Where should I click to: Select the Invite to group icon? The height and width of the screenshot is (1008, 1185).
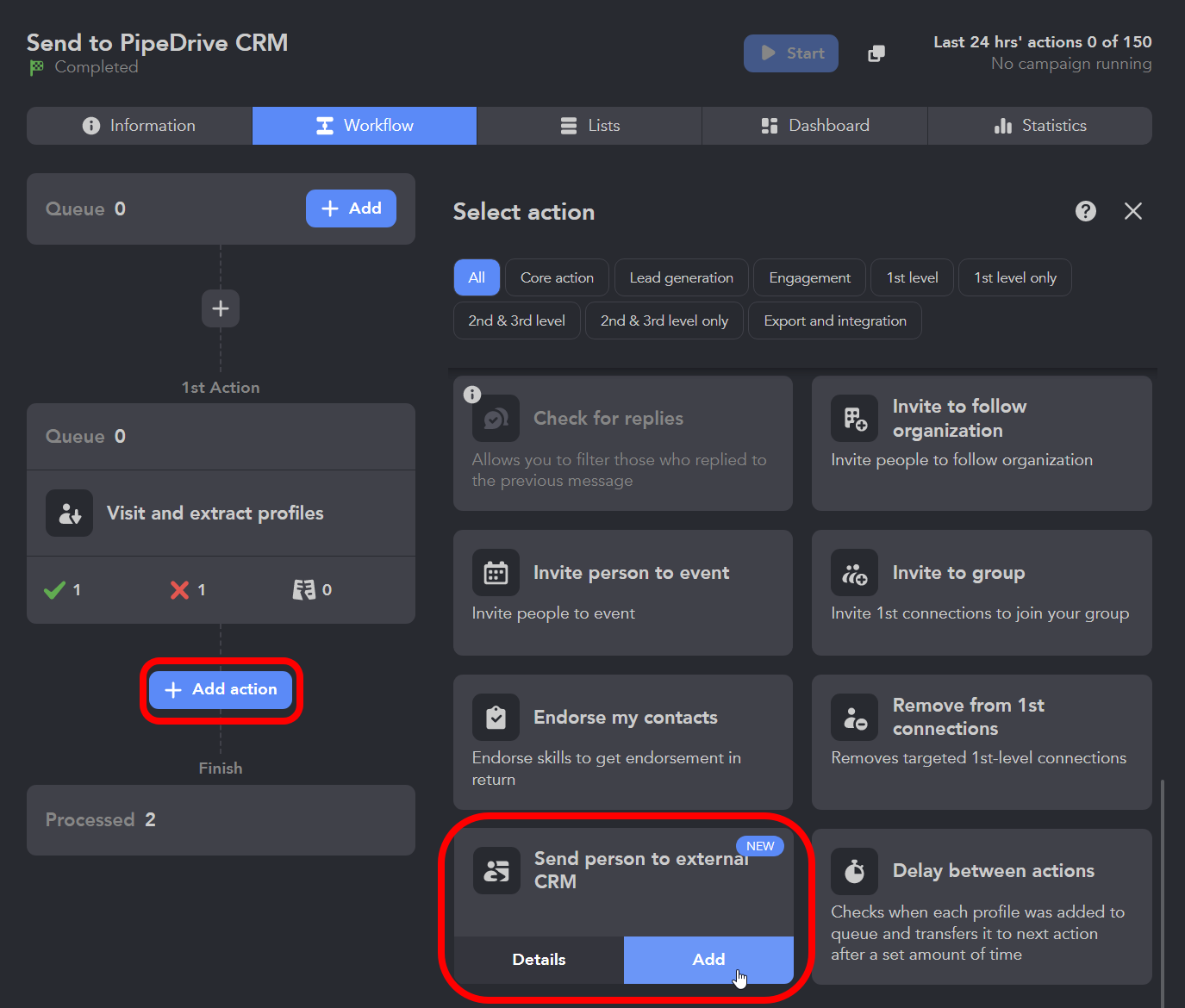point(854,572)
